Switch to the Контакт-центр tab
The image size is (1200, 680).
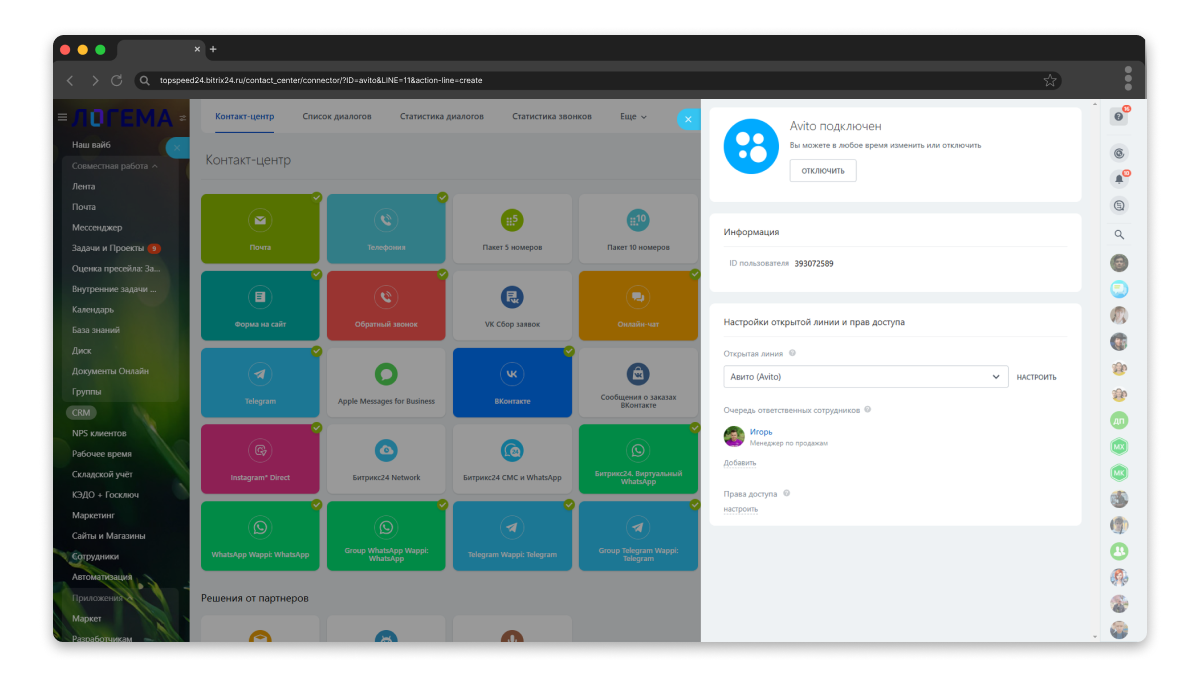[x=244, y=117]
